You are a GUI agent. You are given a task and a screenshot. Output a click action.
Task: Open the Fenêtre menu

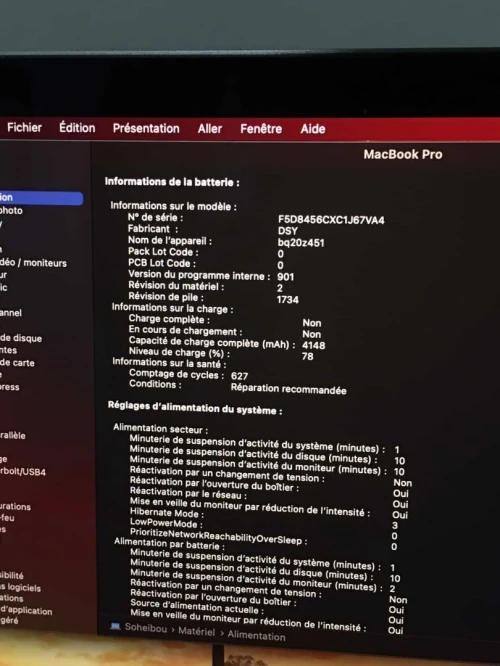pos(261,129)
